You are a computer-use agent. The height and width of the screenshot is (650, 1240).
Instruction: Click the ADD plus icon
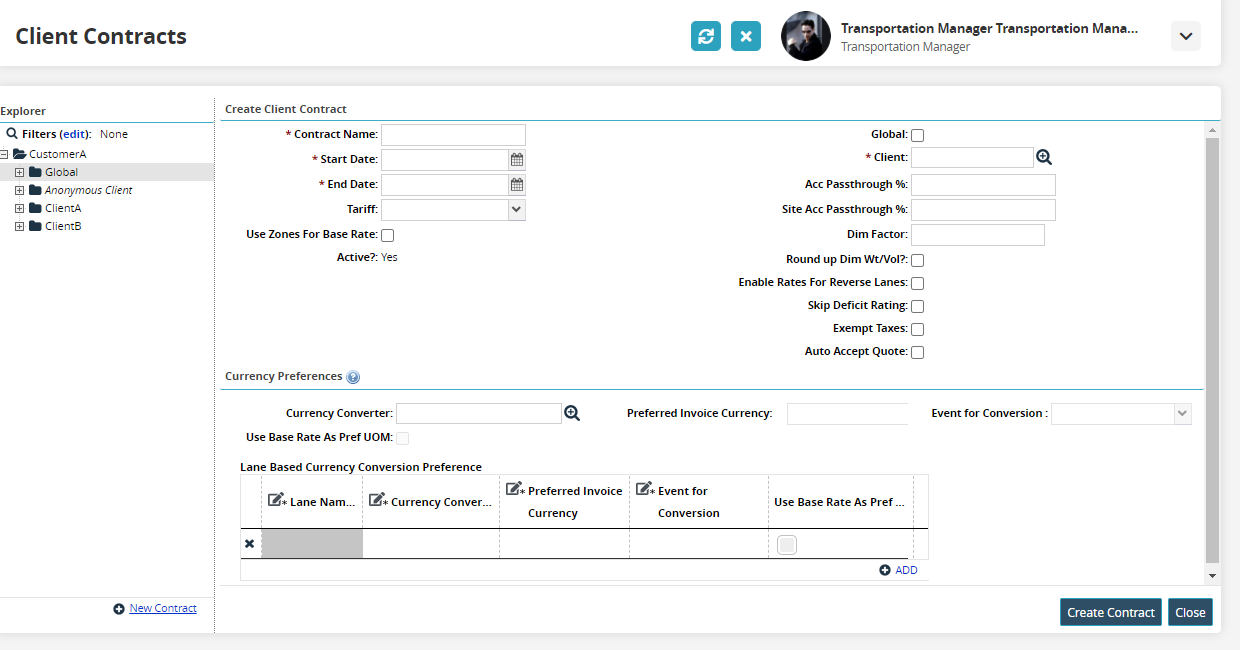885,570
